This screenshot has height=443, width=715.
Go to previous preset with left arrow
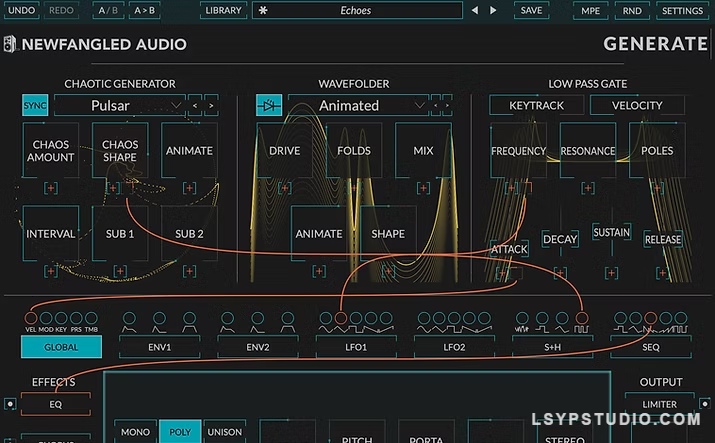(475, 10)
